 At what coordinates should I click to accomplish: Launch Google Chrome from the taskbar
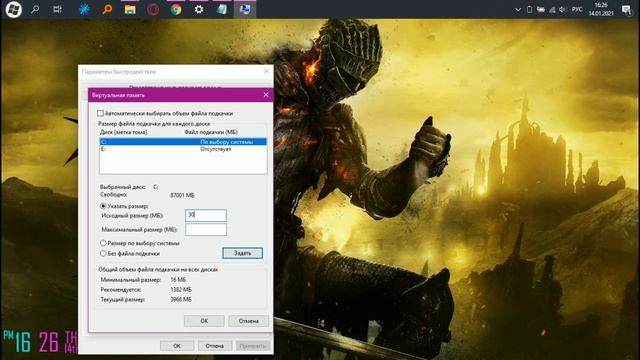[x=176, y=9]
